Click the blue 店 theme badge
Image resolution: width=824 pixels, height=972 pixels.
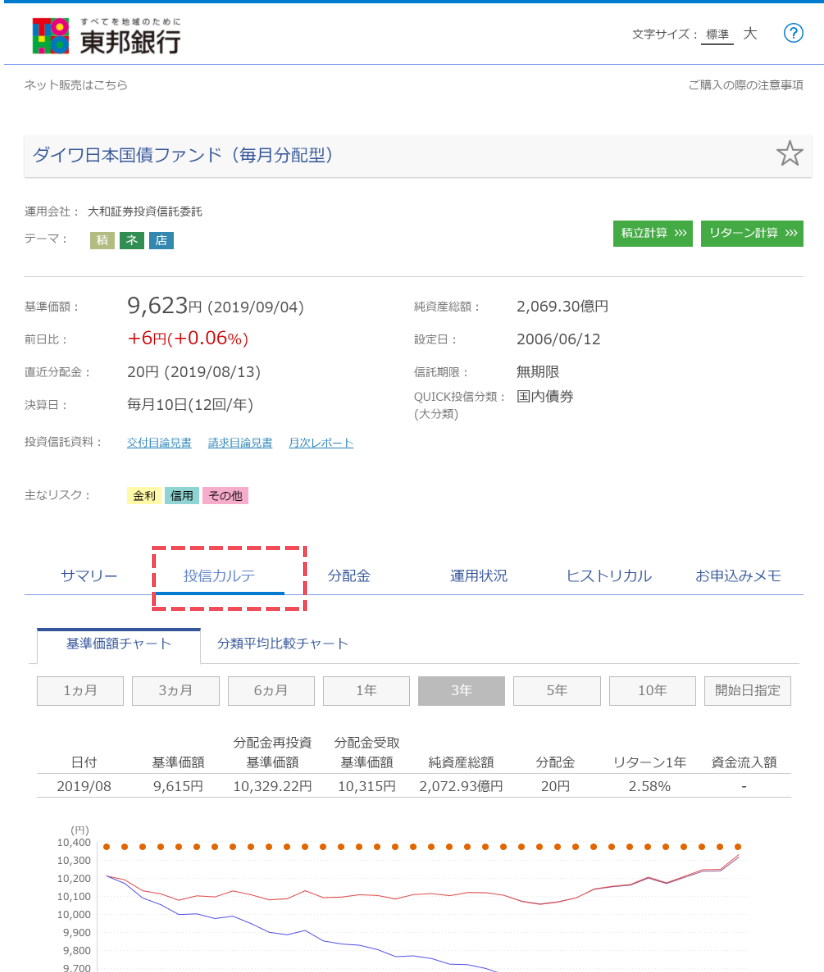161,240
